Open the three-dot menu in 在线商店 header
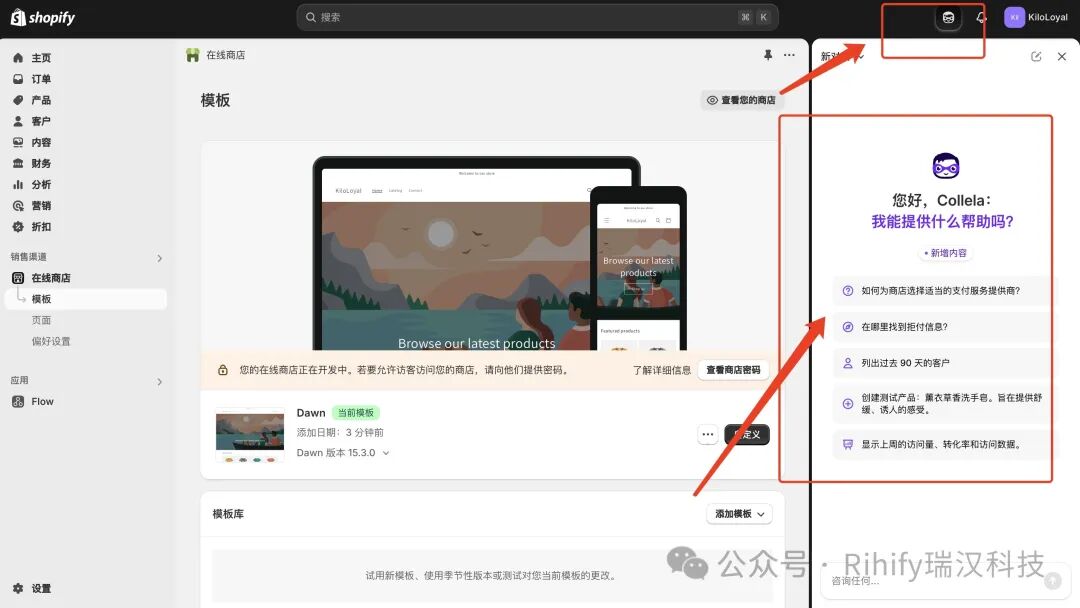The width and height of the screenshot is (1080, 608). click(x=789, y=55)
